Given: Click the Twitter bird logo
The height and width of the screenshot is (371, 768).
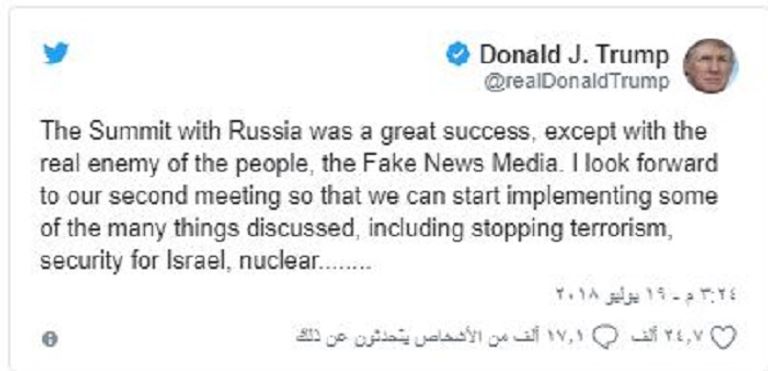Looking at the screenshot, I should 55,53.
